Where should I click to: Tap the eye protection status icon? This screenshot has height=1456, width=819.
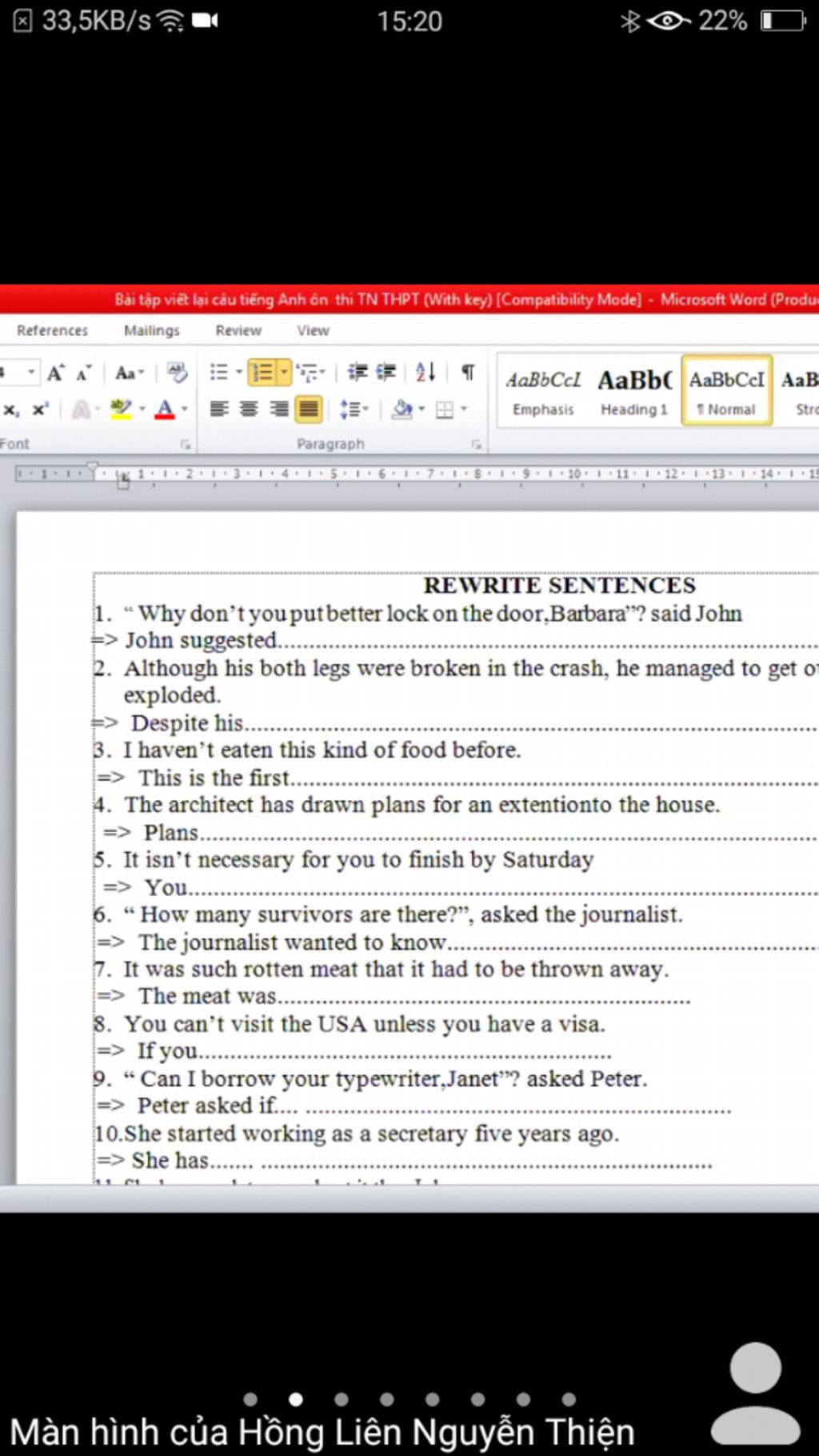[x=669, y=21]
